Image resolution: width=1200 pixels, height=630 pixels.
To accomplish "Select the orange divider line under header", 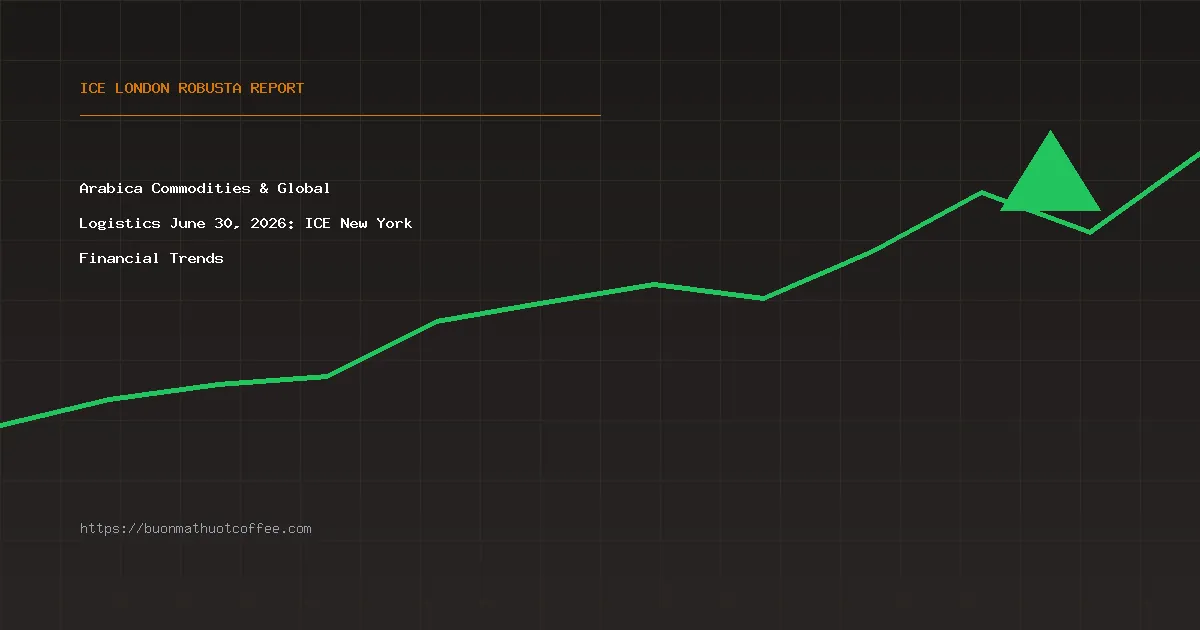I will pos(340,115).
